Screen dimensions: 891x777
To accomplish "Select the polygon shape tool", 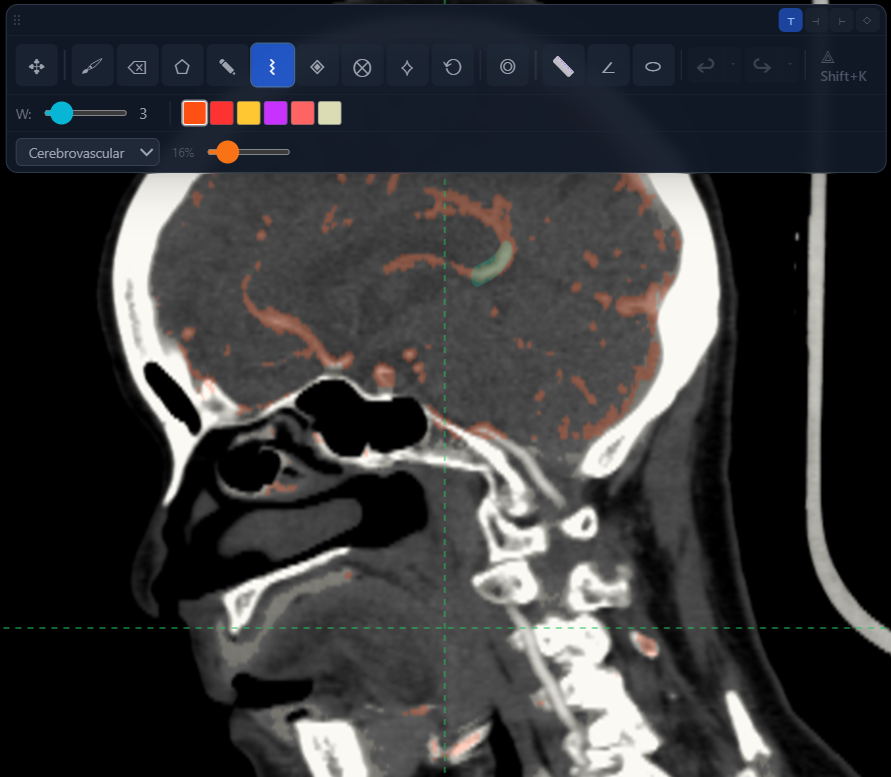I will click(x=182, y=67).
